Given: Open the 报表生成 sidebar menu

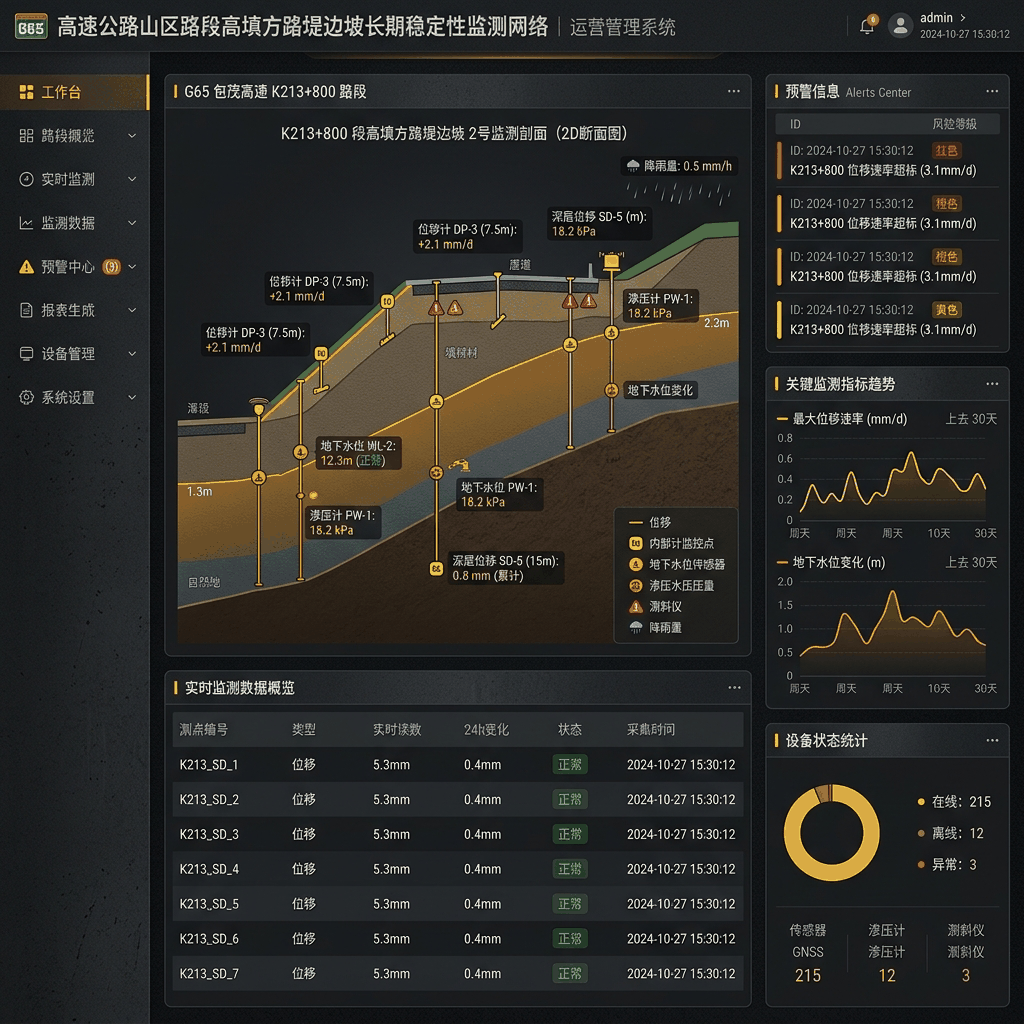Looking at the screenshot, I should click(74, 310).
